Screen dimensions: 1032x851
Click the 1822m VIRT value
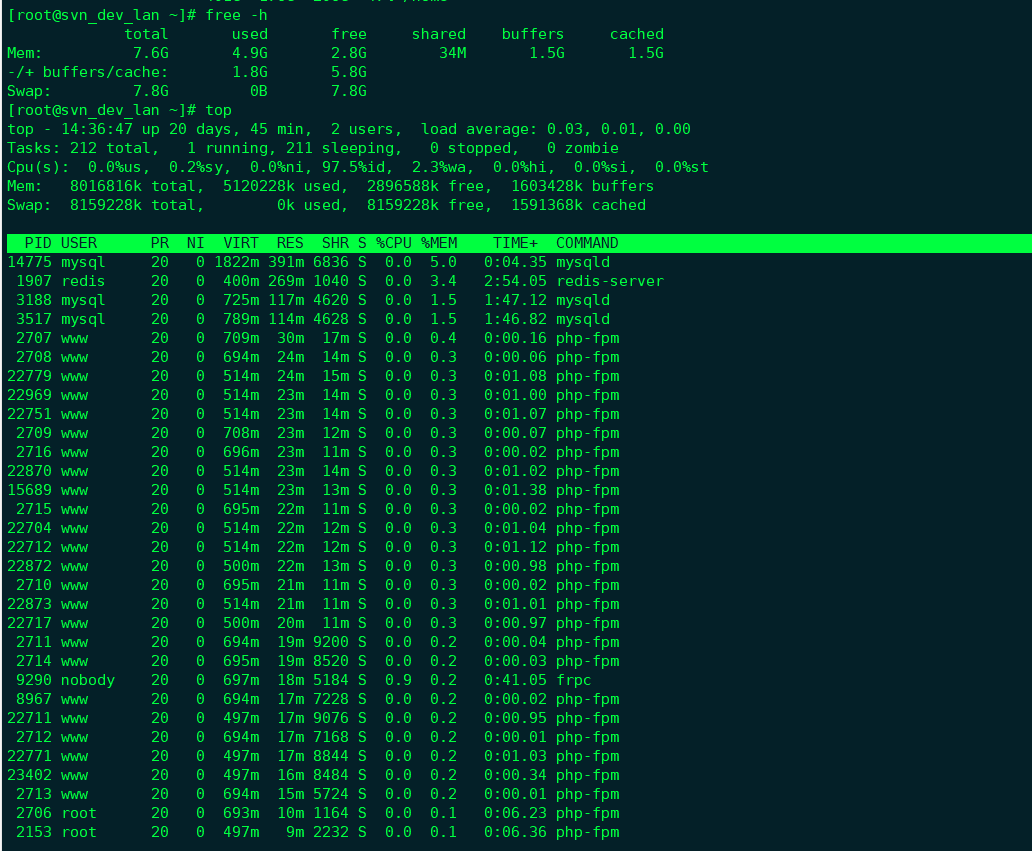(237, 263)
